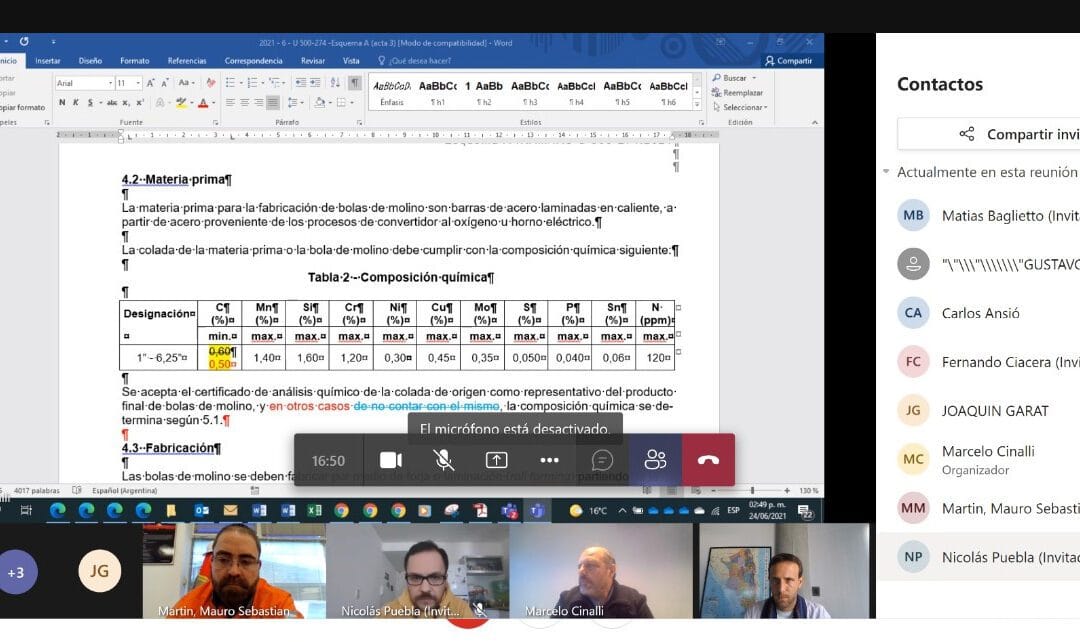Center text alignment icon
The height and width of the screenshot is (642, 1080).
(245, 103)
